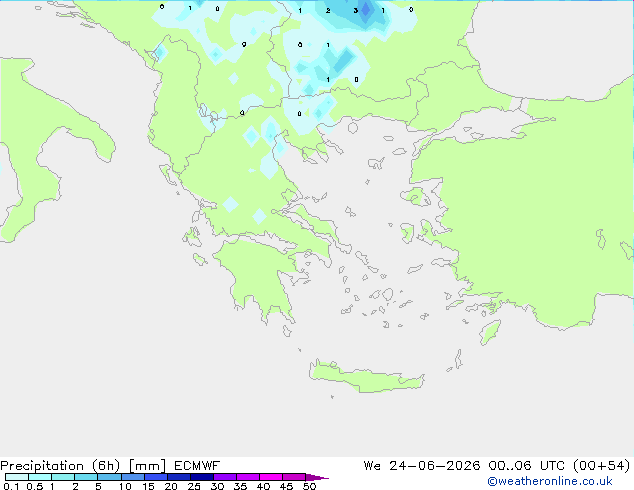Click the legend label "35"
The height and width of the screenshot is (490, 634).
(240, 486)
